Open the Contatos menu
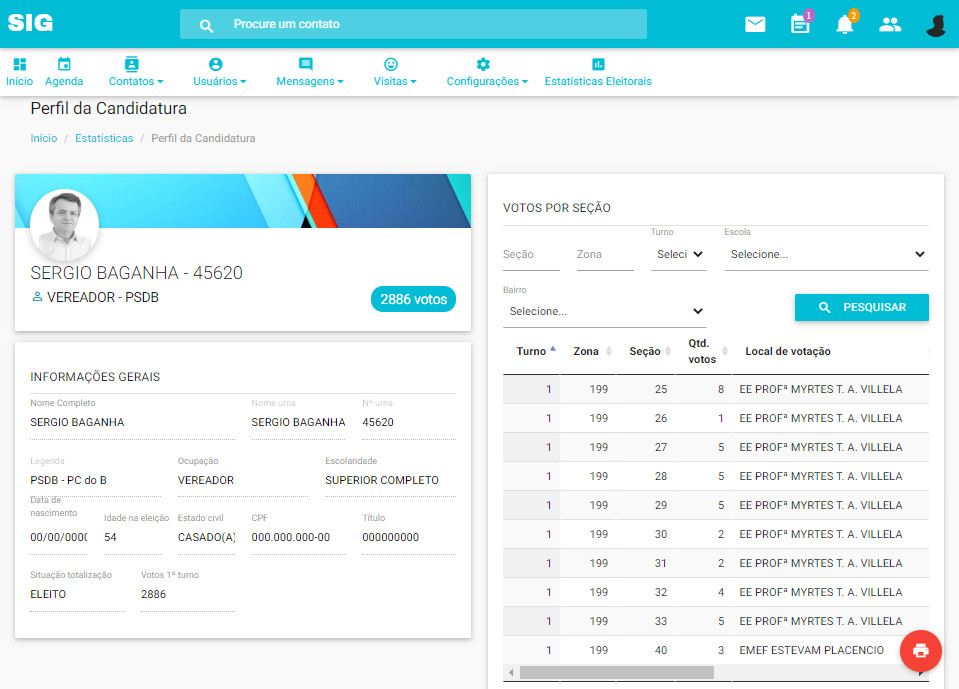 click(136, 72)
